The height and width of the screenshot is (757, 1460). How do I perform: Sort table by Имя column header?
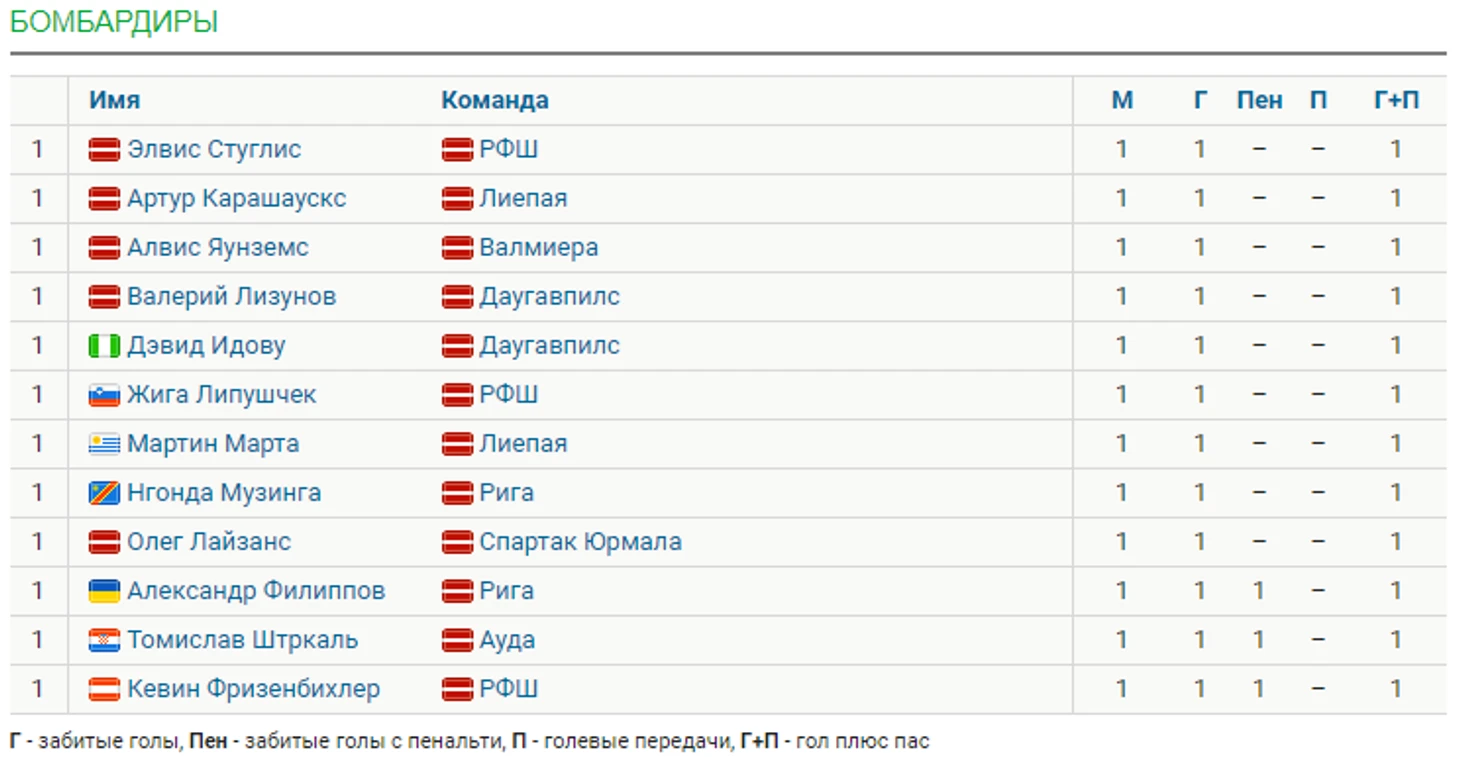pos(114,101)
